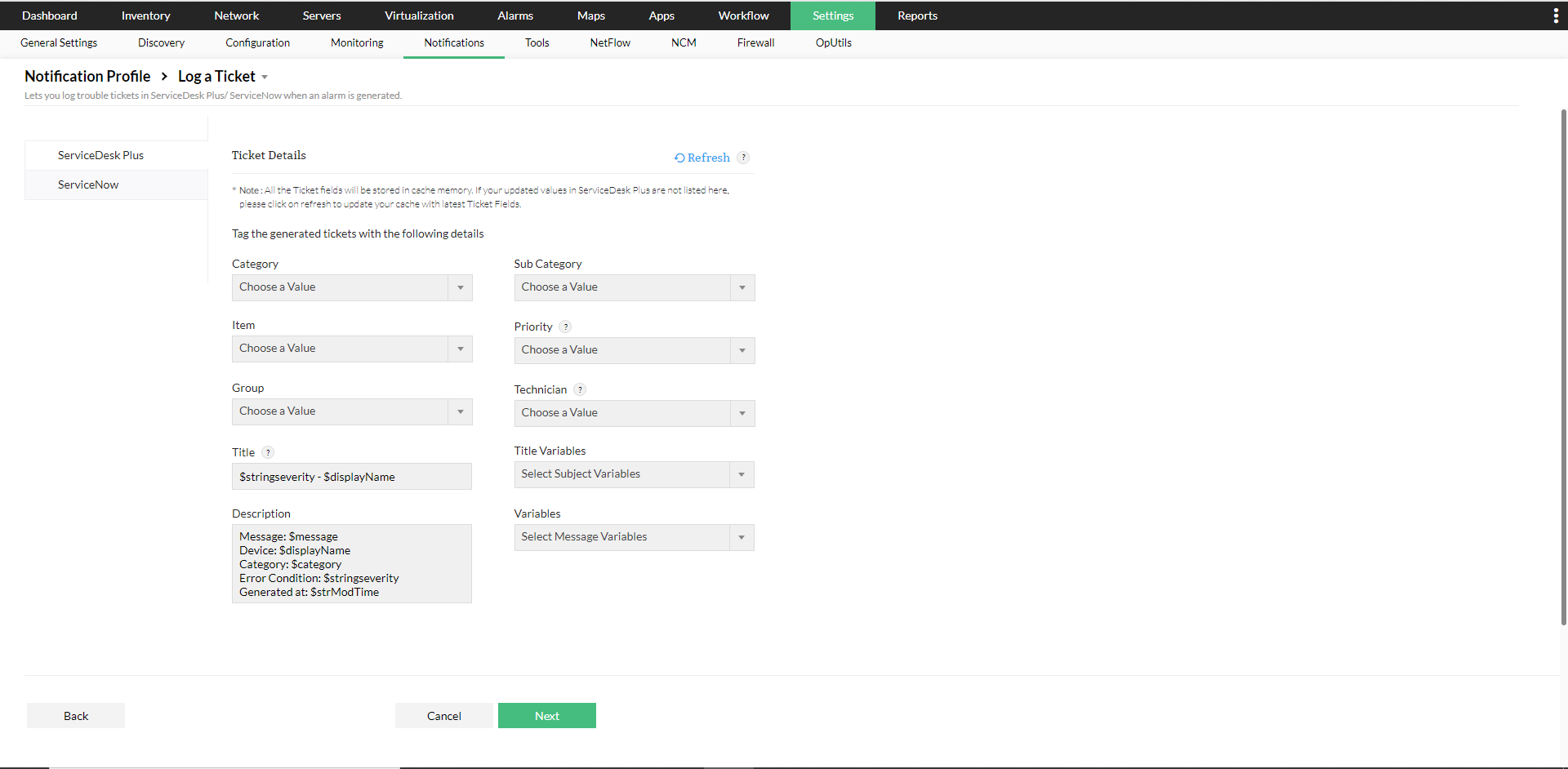Select ServiceNow in the left sidebar

(87, 184)
